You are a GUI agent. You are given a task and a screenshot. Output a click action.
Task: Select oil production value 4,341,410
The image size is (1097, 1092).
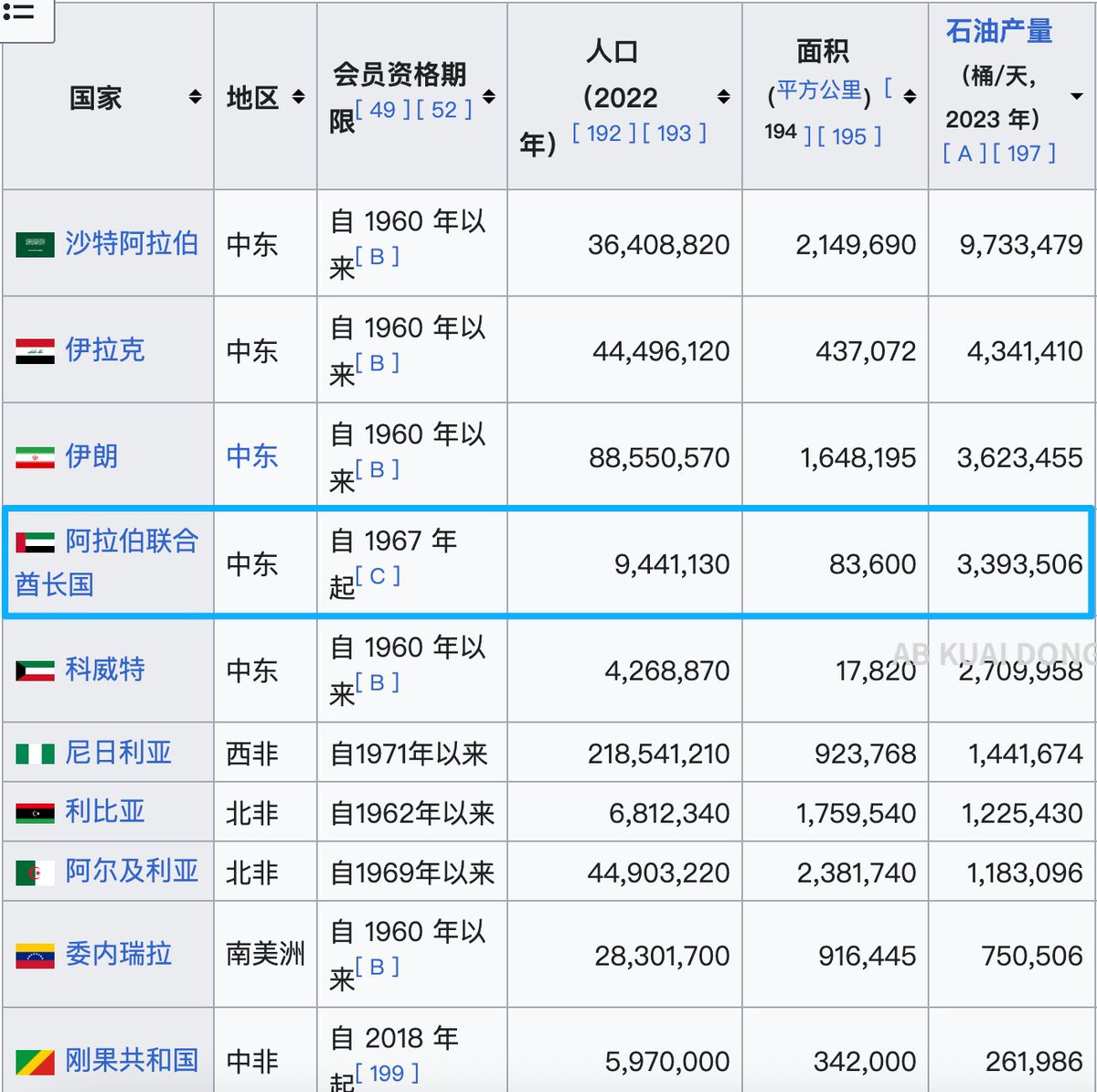click(1025, 351)
